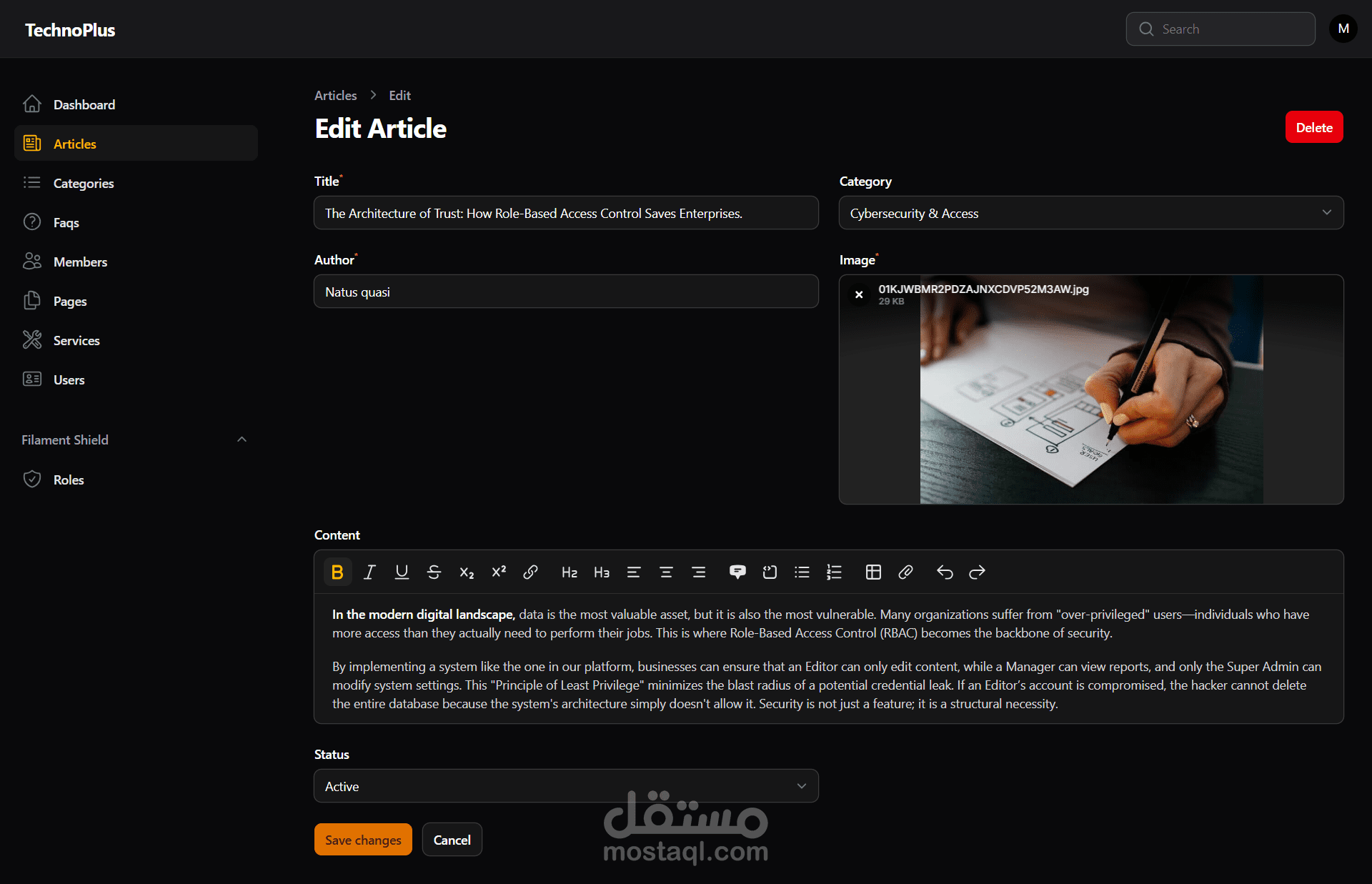Collapse the Filament Shield section
This screenshot has height=884, width=1372.
pyautogui.click(x=242, y=439)
